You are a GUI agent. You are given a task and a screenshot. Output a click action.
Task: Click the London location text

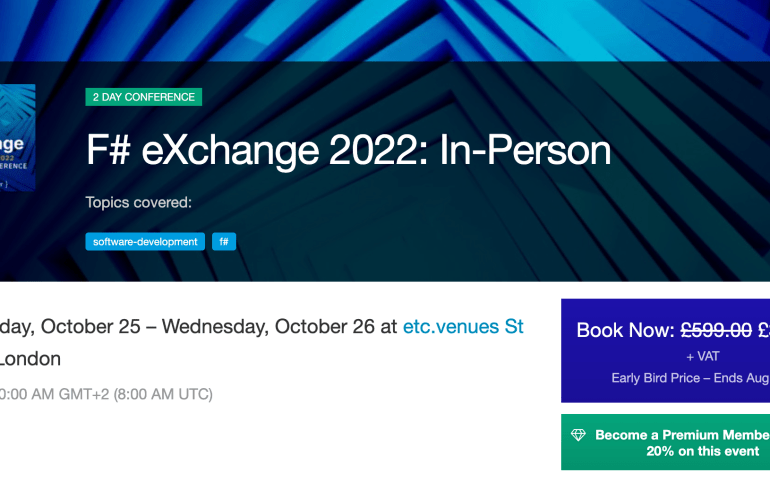click(30, 358)
